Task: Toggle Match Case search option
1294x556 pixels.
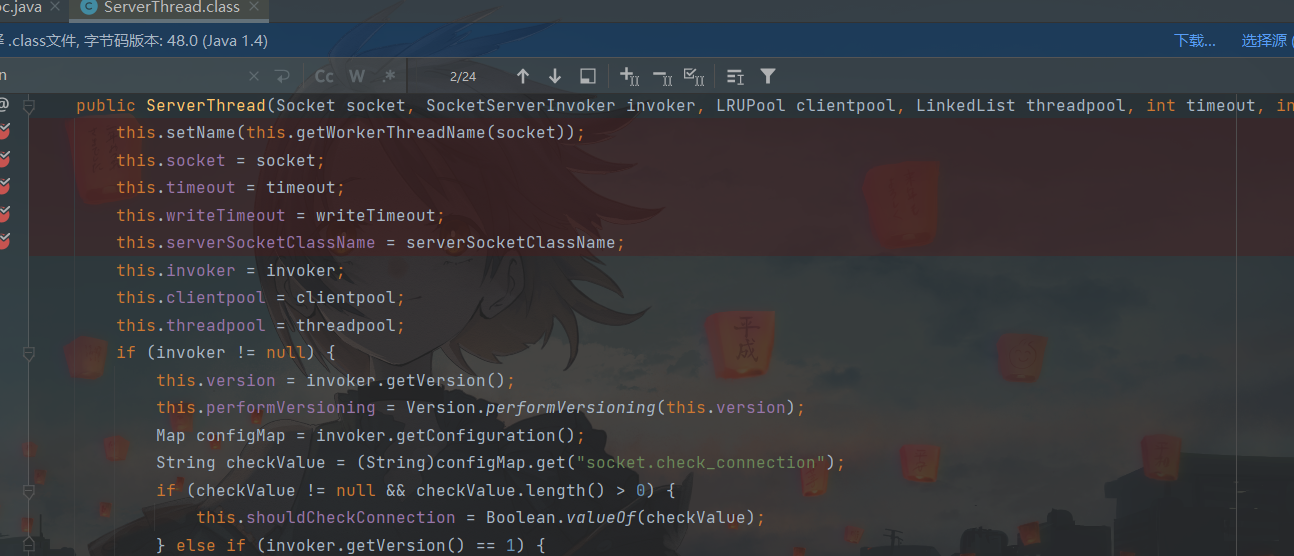Action: pyautogui.click(x=324, y=77)
